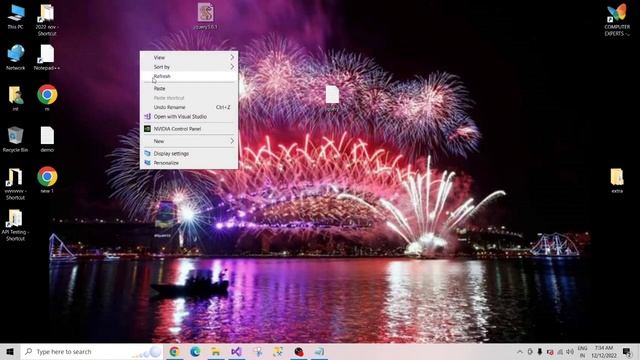Image resolution: width=640 pixels, height=360 pixels.
Task: Select the '2022 nov - Shortcut' folder icon
Action: [47, 13]
